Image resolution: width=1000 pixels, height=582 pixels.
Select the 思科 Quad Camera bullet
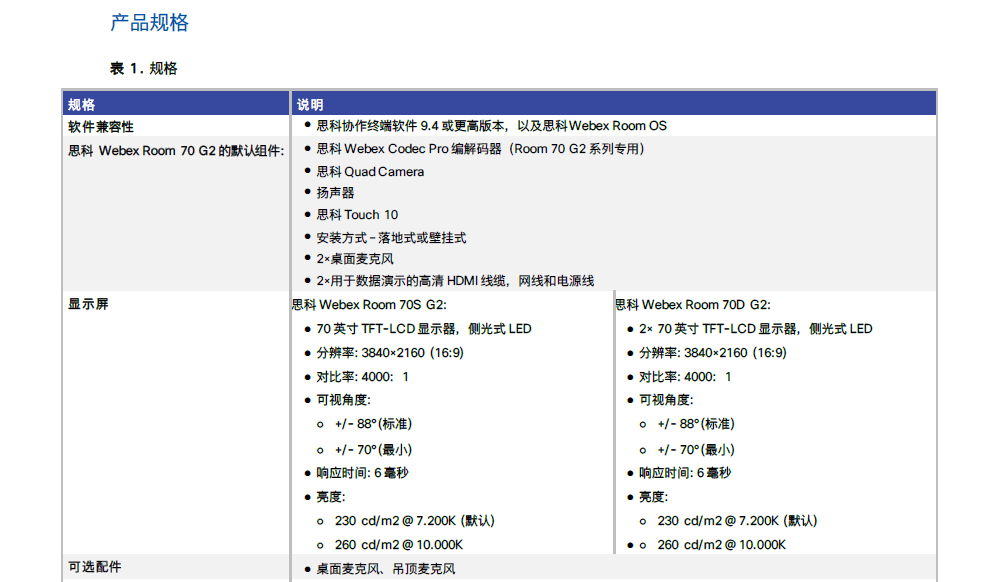point(370,171)
